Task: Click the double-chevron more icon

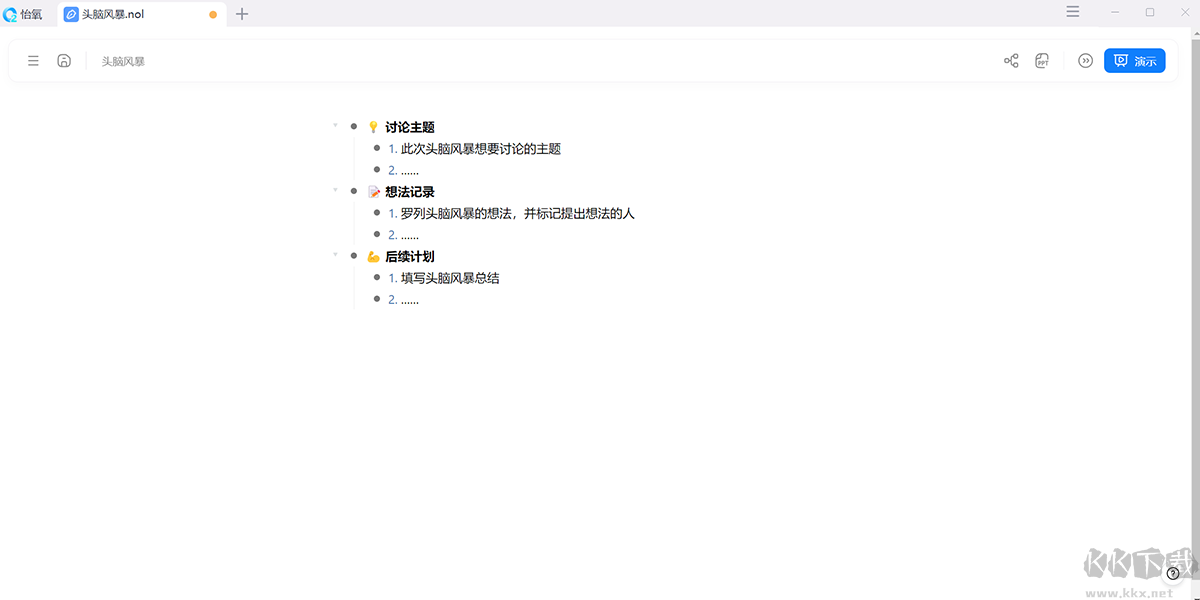Action: [1085, 61]
